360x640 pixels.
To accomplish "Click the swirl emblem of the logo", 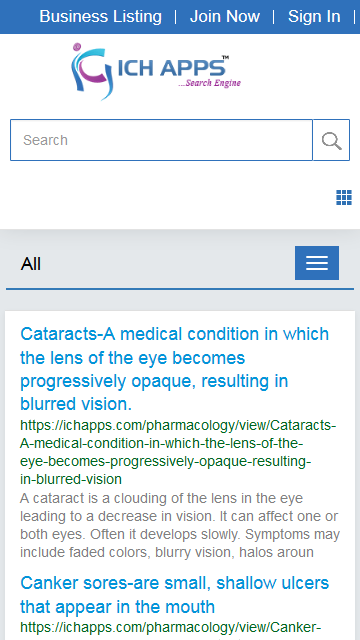I will 92,71.
